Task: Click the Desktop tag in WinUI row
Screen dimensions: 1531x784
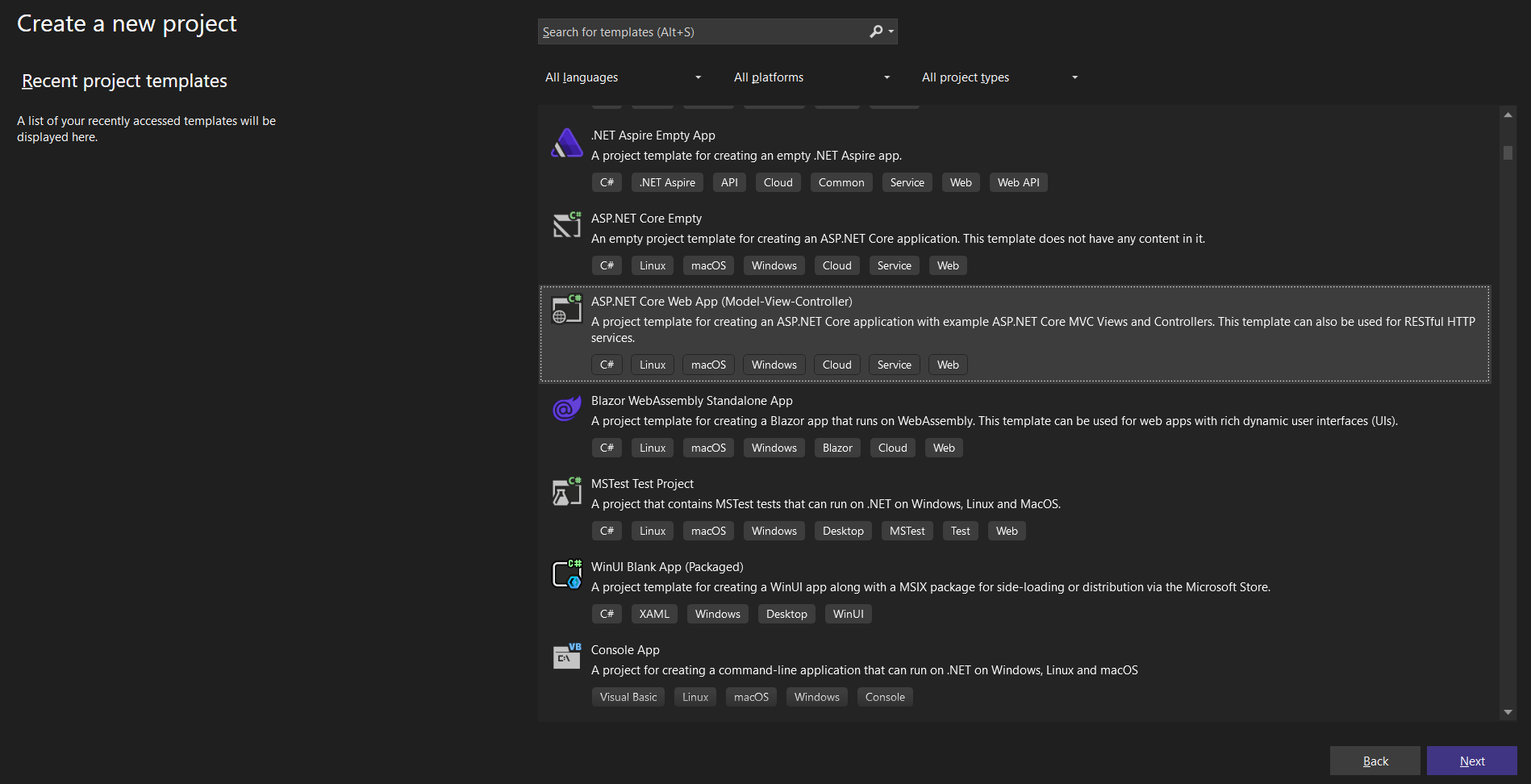Action: pos(786,614)
